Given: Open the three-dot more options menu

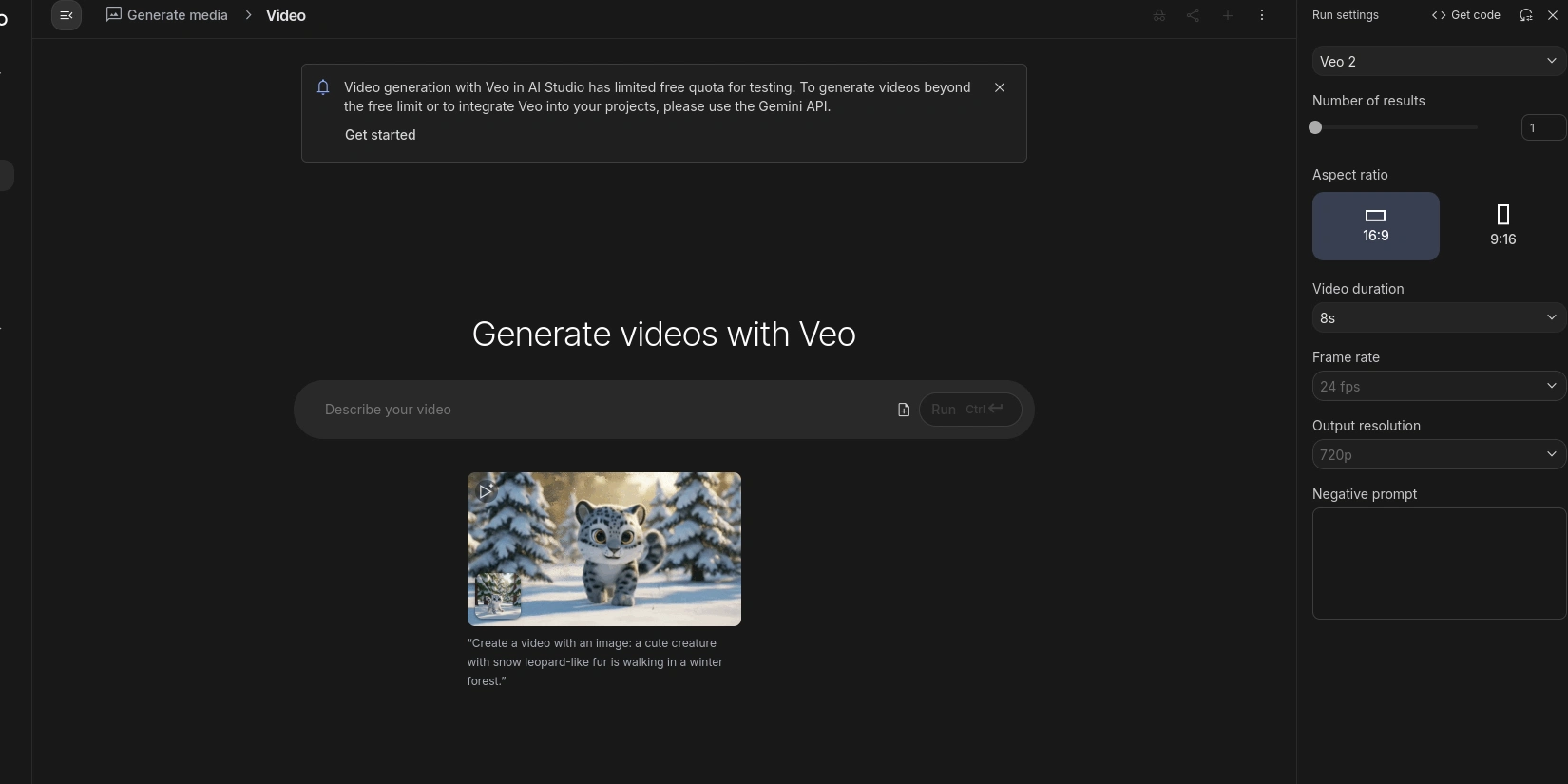Looking at the screenshot, I should [1261, 15].
